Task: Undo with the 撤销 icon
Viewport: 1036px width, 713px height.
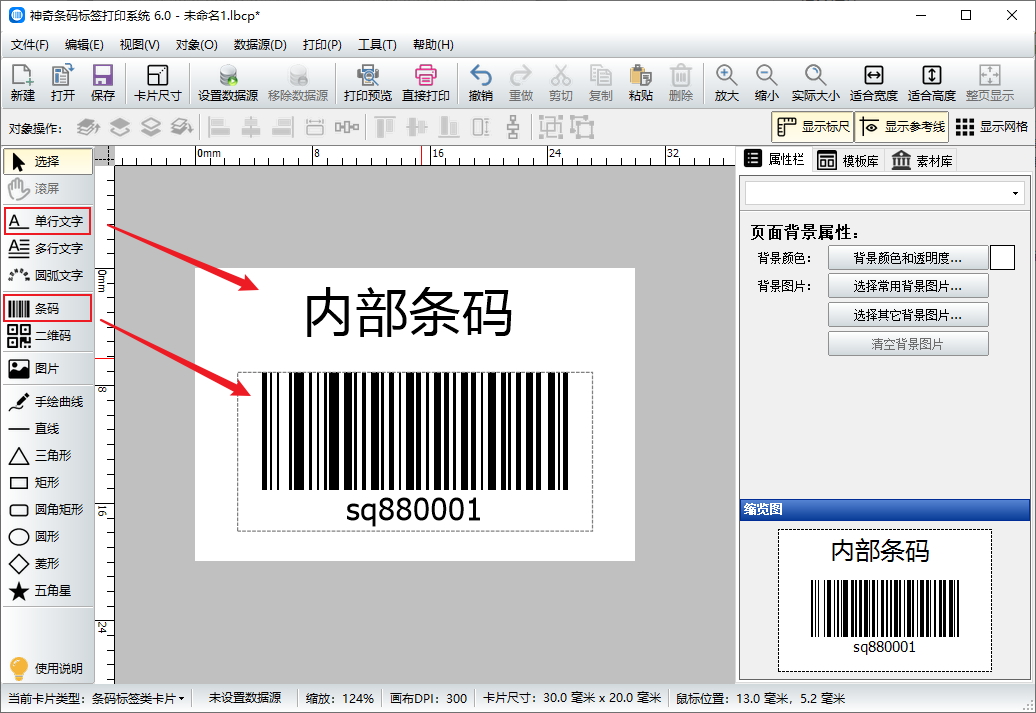Action: click(480, 83)
